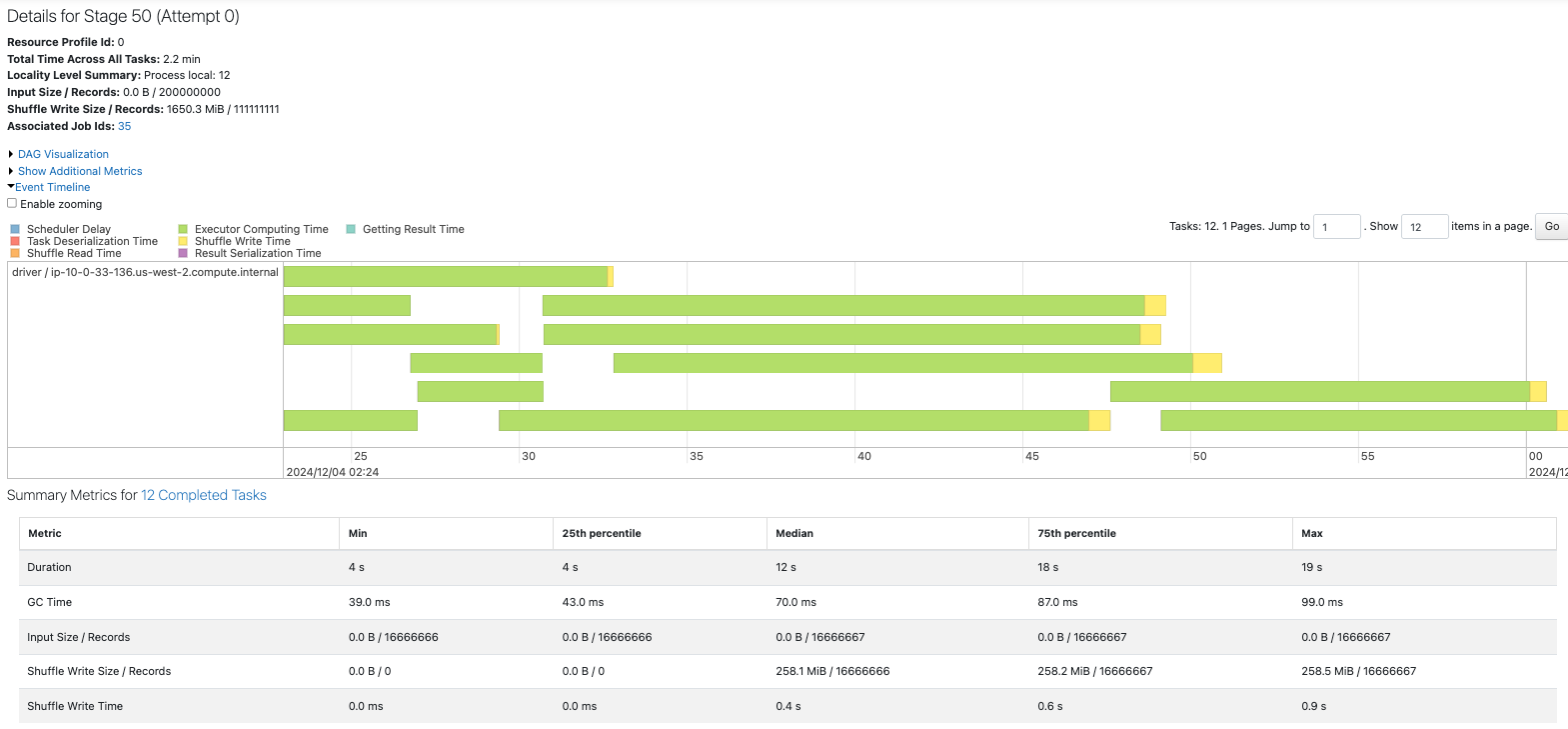1568x729 pixels.
Task: Collapse the Event Timeline section
Action: tap(52, 187)
